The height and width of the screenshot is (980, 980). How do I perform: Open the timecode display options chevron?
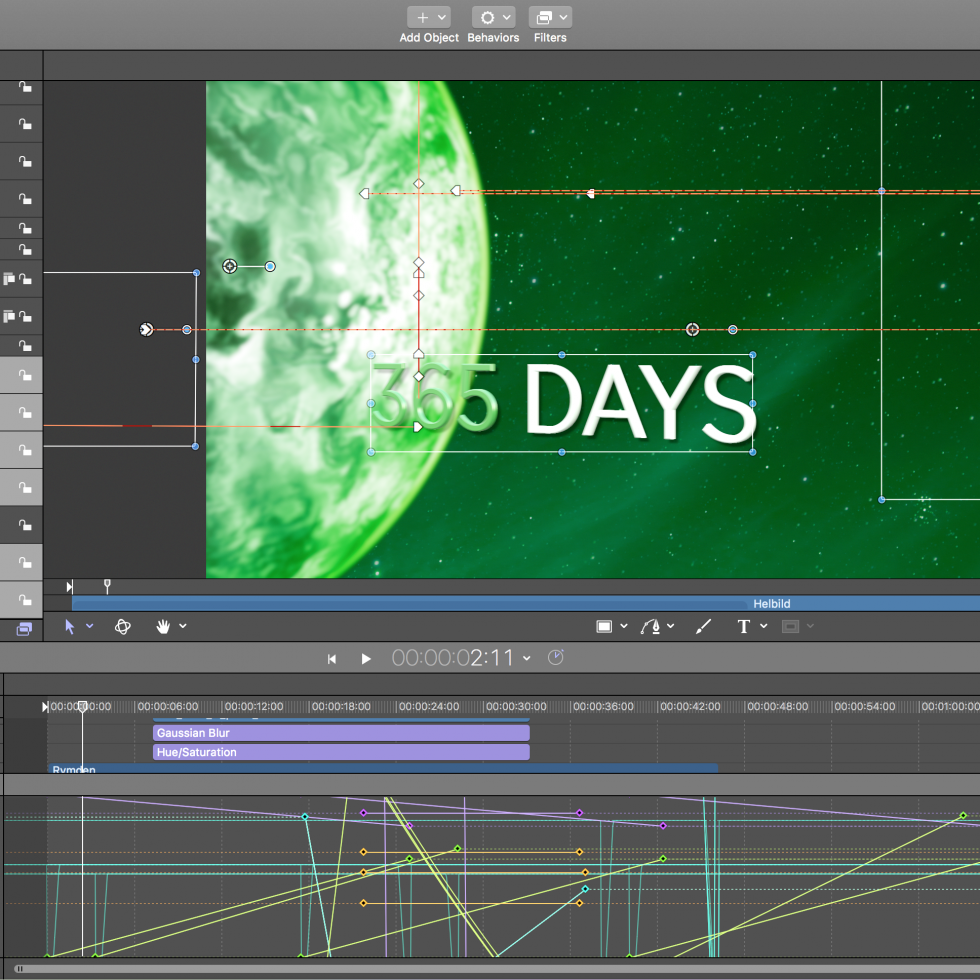click(x=527, y=658)
